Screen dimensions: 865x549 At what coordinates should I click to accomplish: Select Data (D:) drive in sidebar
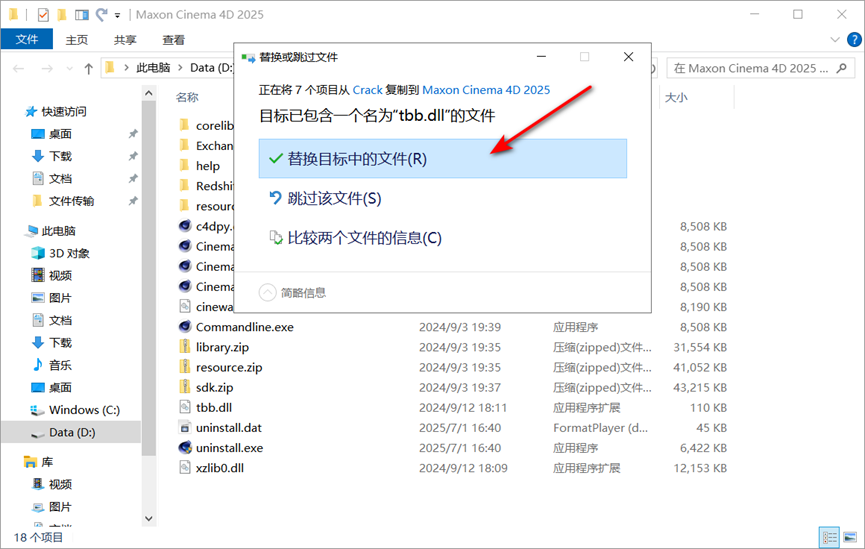pos(72,432)
